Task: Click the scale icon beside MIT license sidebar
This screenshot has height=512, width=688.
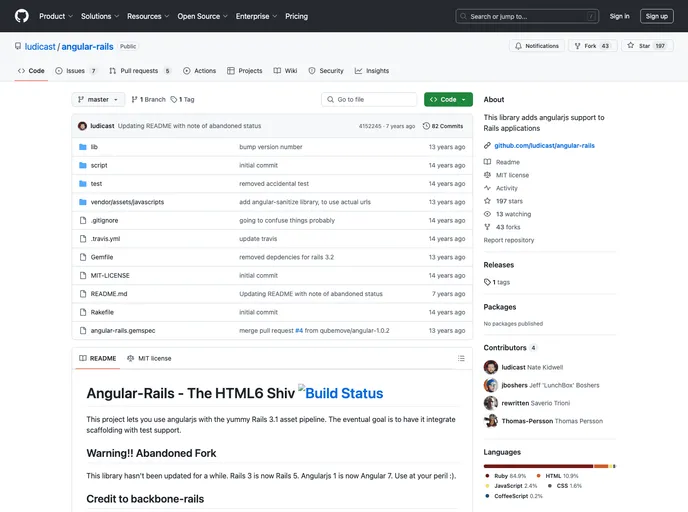Action: (x=487, y=175)
